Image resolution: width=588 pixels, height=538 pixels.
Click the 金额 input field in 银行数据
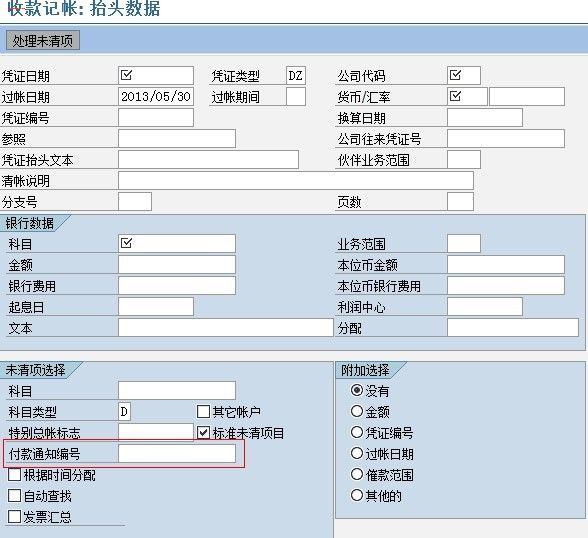pyautogui.click(x=177, y=264)
